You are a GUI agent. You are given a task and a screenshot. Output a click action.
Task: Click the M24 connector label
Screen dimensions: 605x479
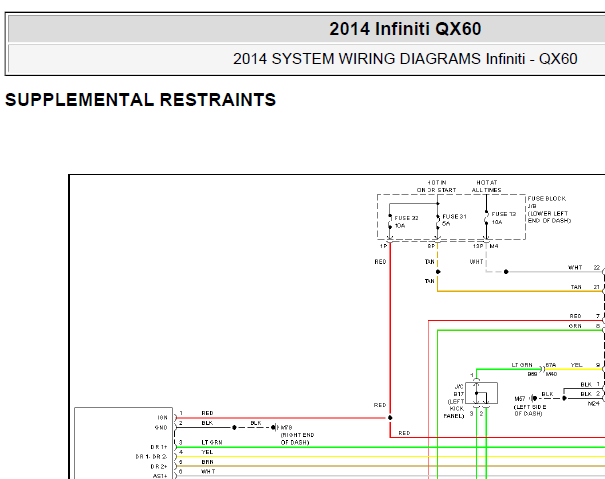coord(593,403)
